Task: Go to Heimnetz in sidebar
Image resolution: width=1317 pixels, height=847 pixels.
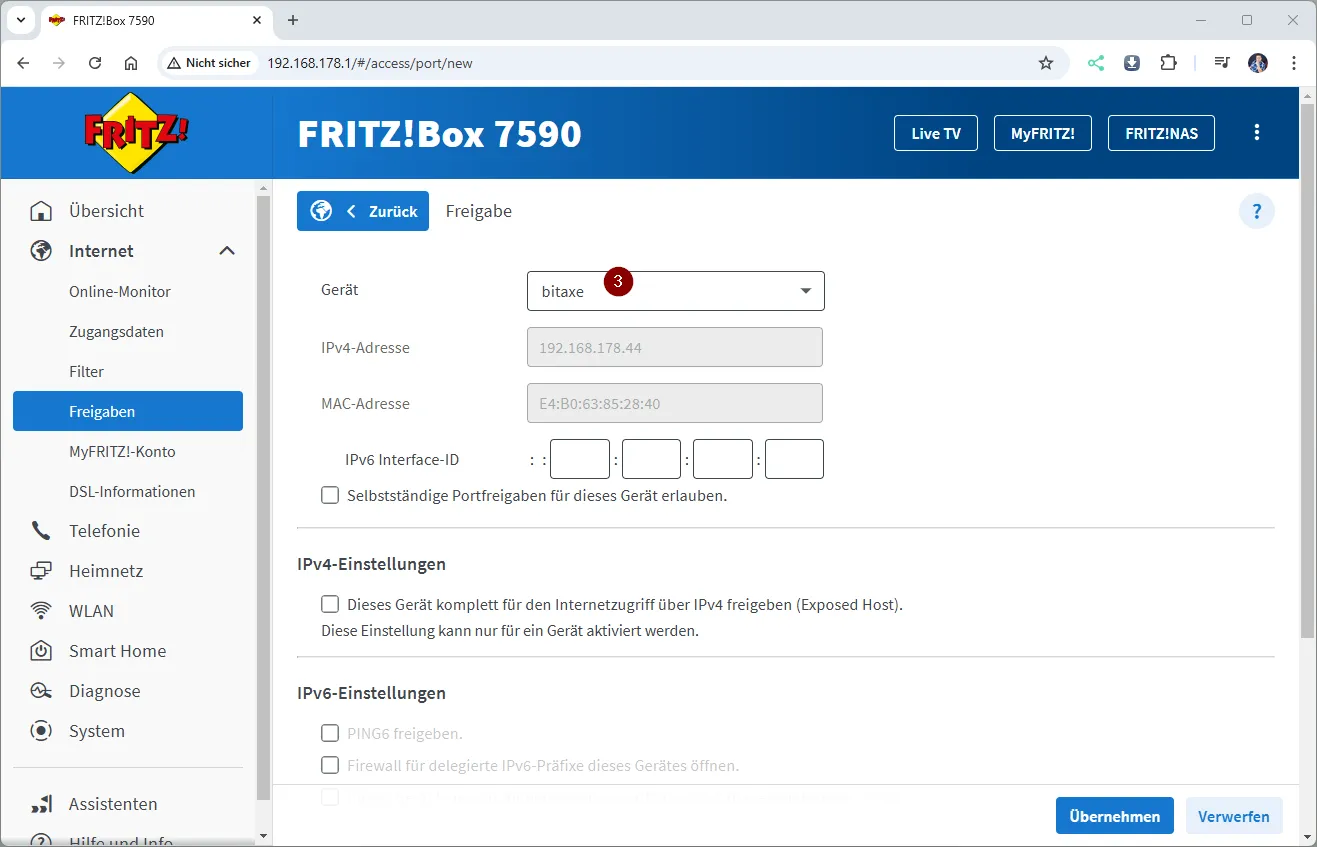Action: [106, 571]
